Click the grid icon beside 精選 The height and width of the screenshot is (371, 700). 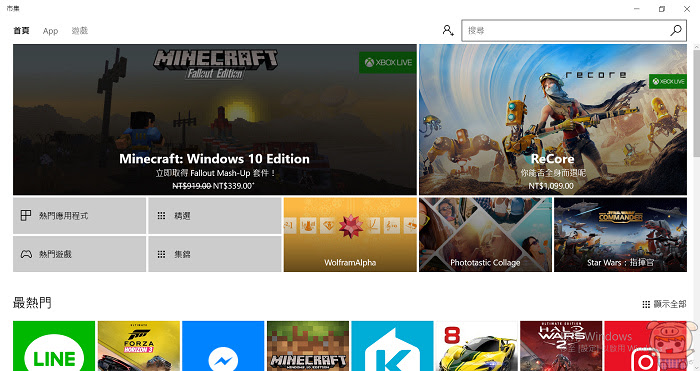point(161,216)
